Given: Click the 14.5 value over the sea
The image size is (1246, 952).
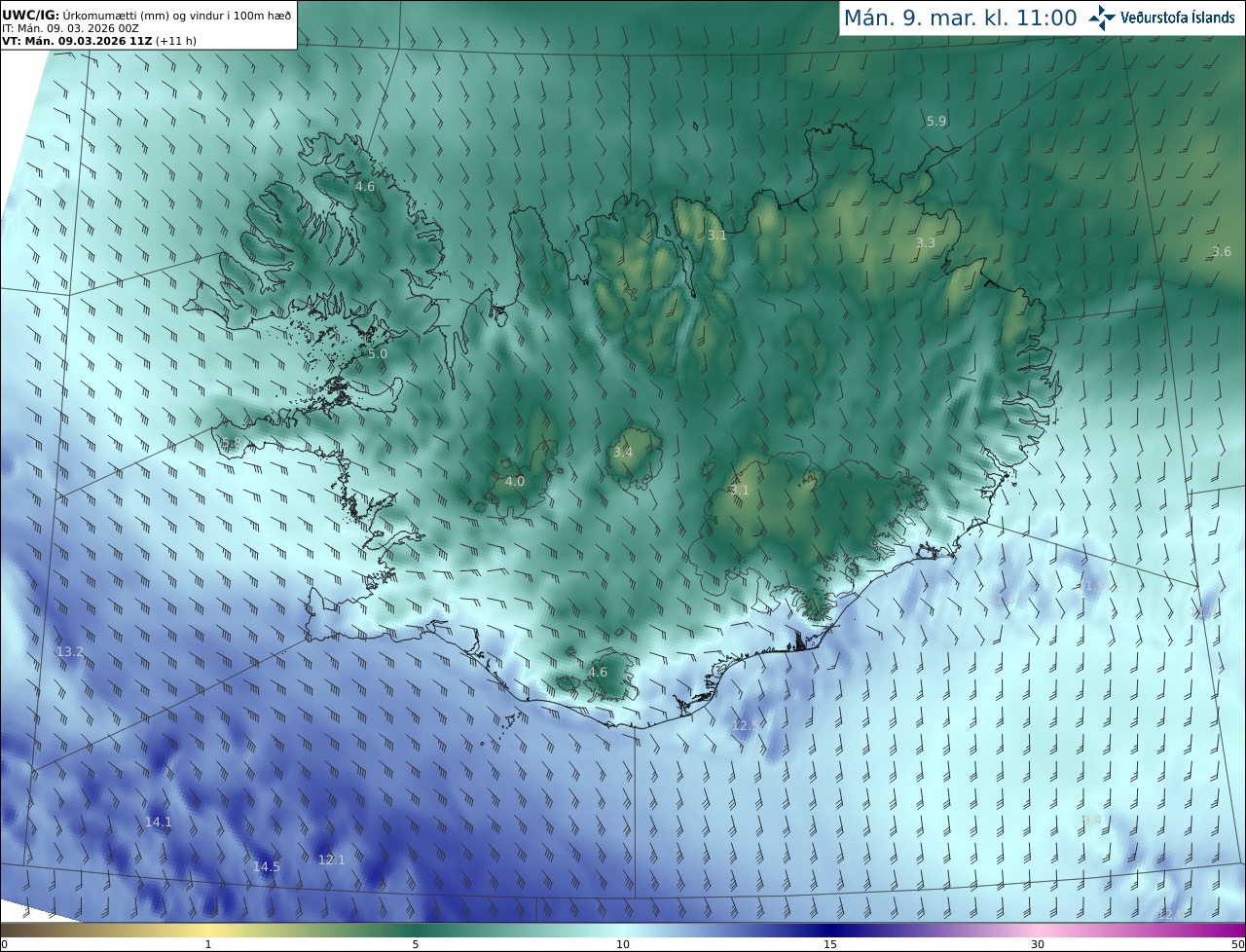Looking at the screenshot, I should coord(267,866).
